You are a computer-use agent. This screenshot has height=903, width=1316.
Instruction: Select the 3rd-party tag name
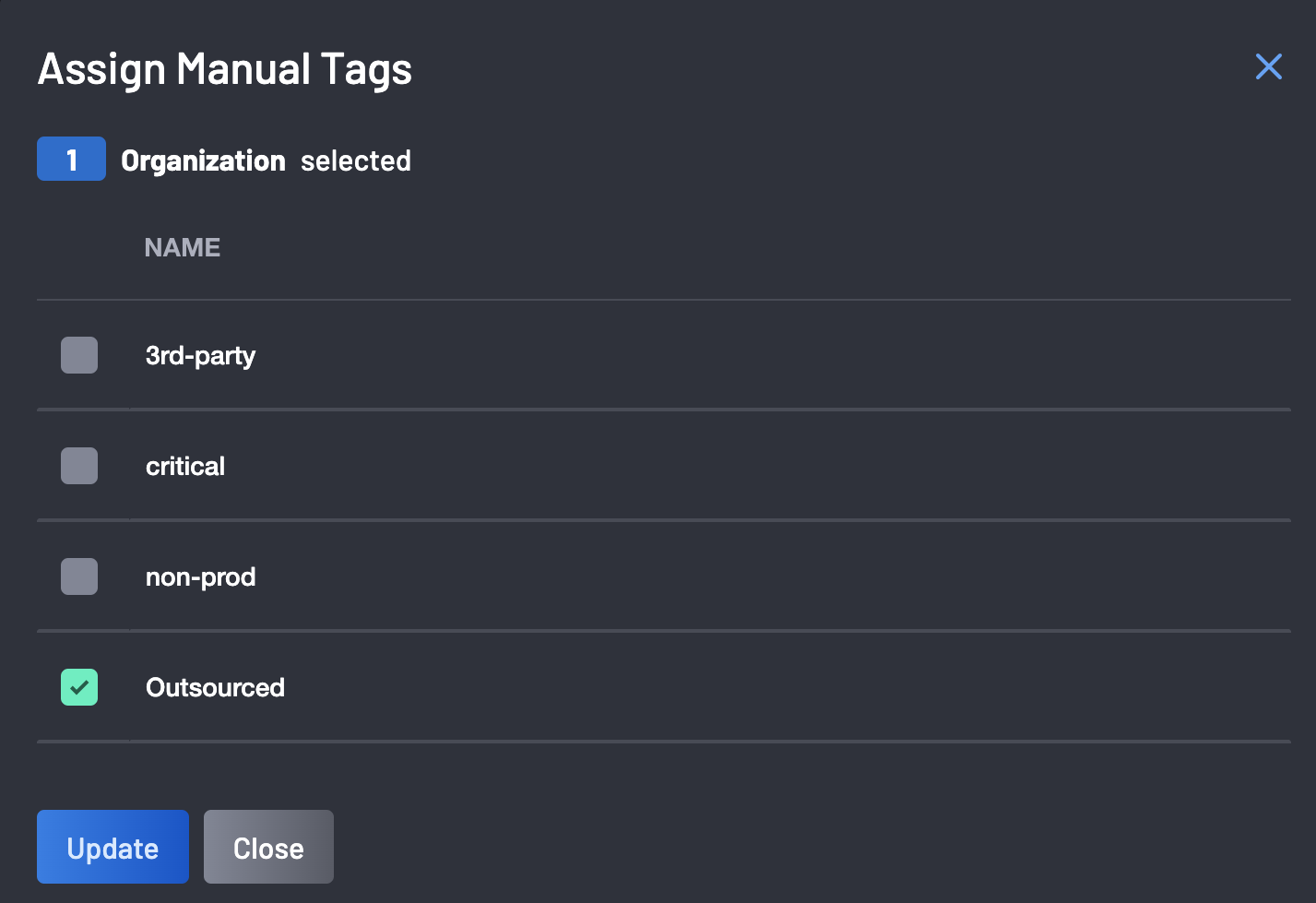pyautogui.click(x=200, y=356)
